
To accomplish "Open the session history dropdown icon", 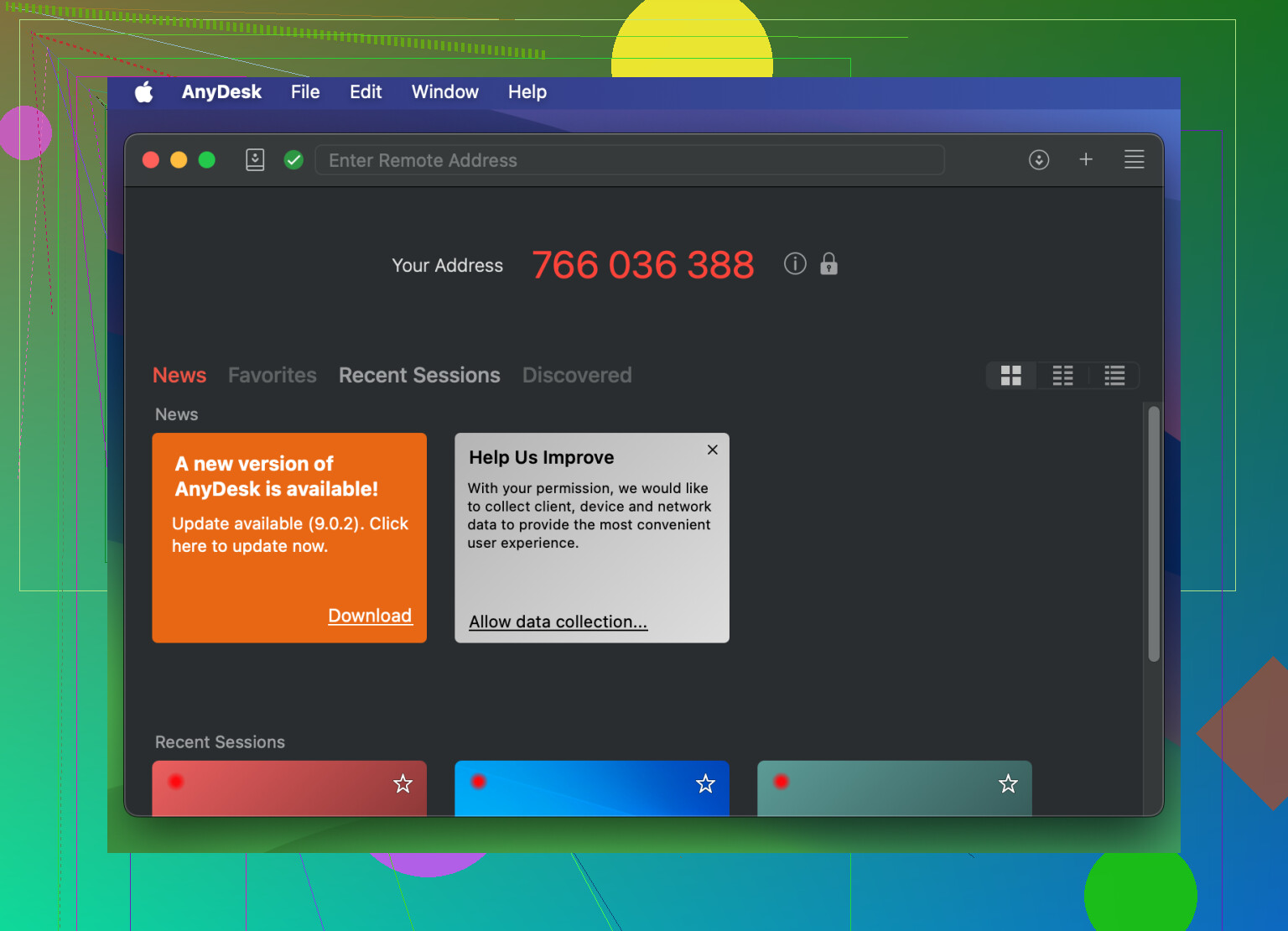I will point(1039,159).
